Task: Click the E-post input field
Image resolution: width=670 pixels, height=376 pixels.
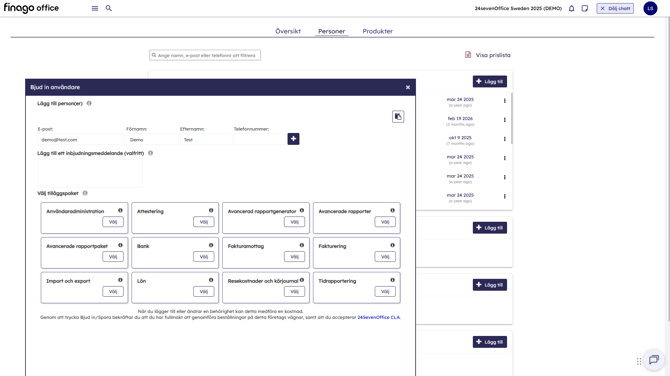Action: 81,140
